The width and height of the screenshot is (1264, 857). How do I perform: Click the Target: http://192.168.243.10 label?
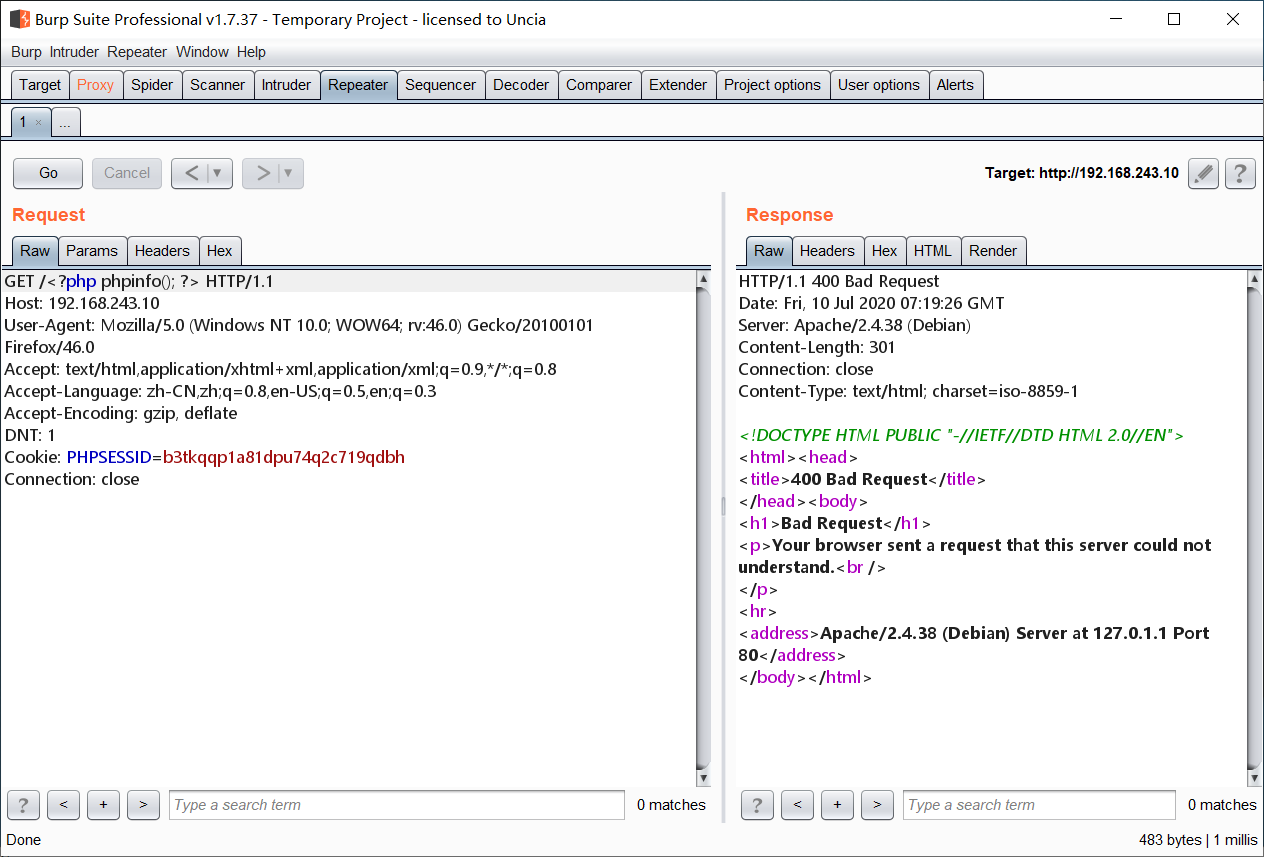tap(1082, 173)
